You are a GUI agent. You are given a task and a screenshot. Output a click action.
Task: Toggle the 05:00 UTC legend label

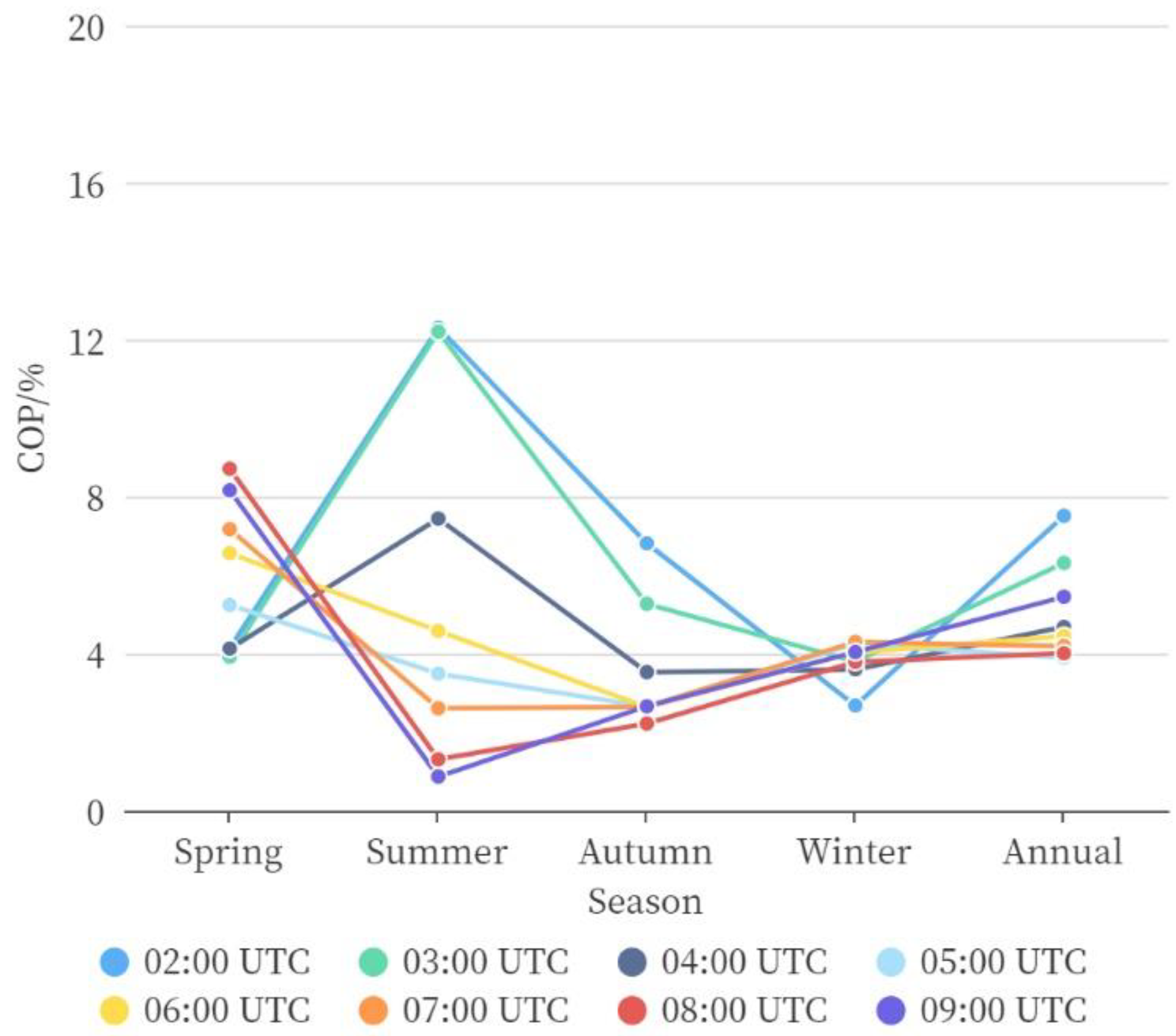1003,961
